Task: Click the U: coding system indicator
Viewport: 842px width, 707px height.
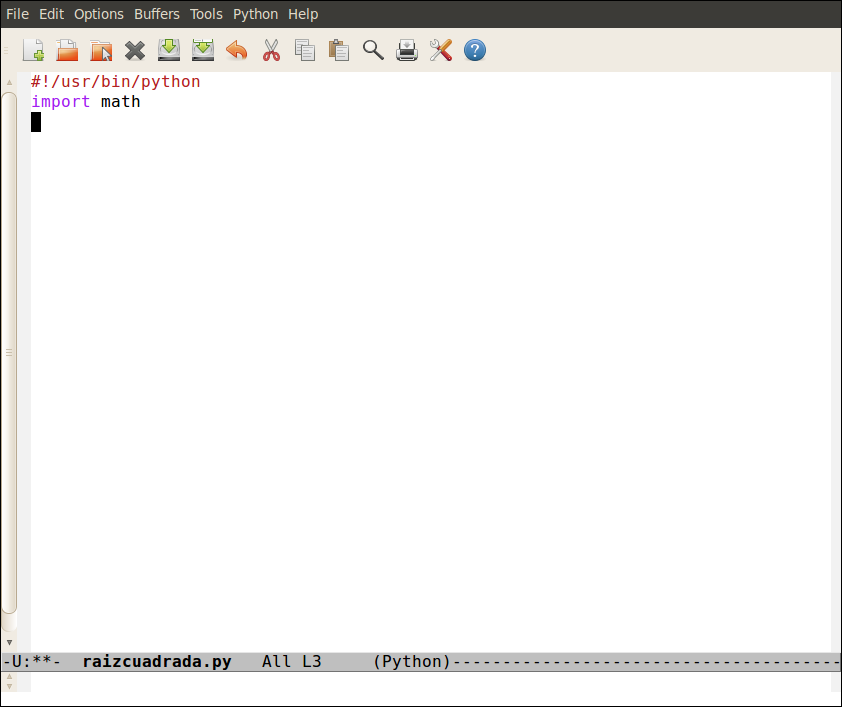Action: pyautogui.click(x=20, y=661)
